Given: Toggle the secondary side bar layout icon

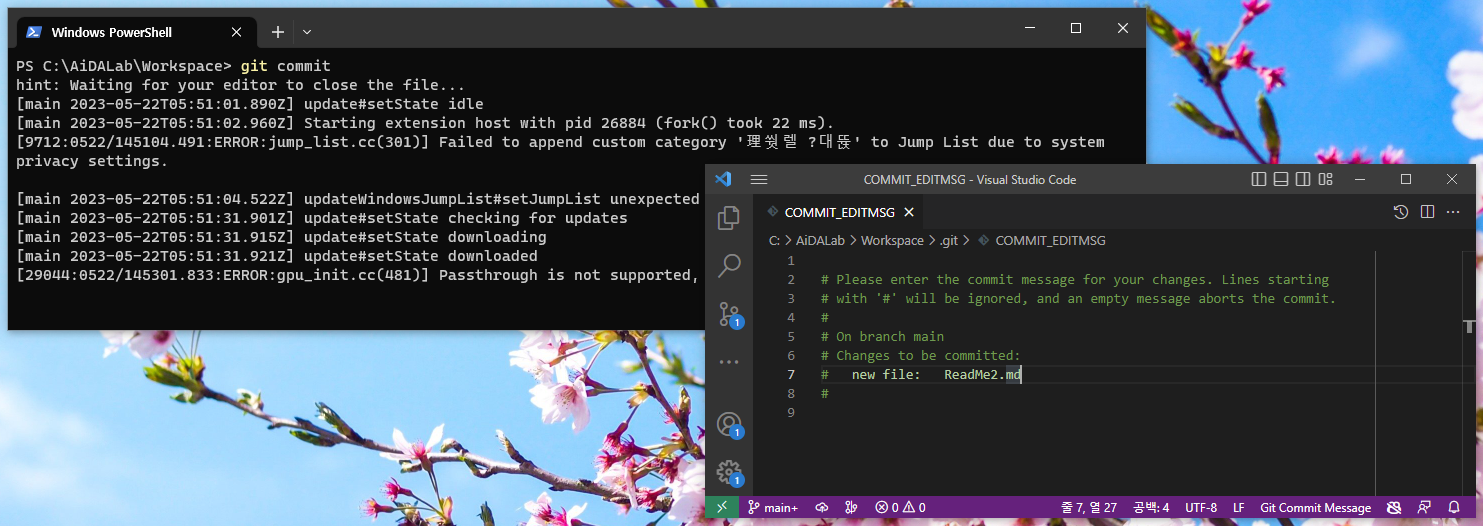Looking at the screenshot, I should click(1303, 180).
